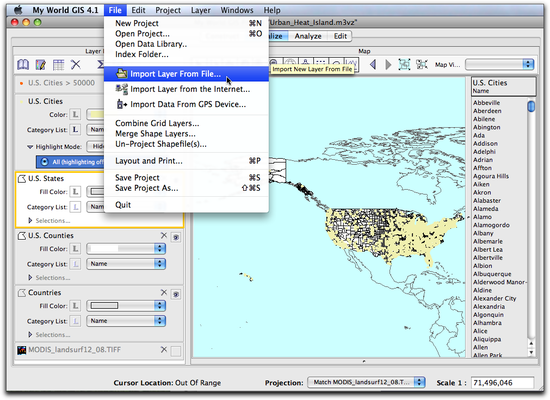550x400 pixels.
Task: Expand Selections under U.S. States
Action: 30,221
